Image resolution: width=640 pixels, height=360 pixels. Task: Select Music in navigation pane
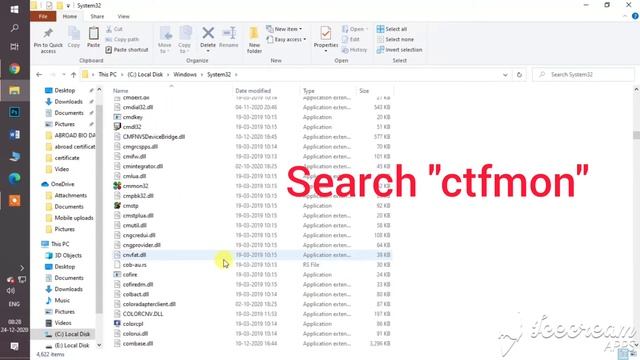(62, 300)
